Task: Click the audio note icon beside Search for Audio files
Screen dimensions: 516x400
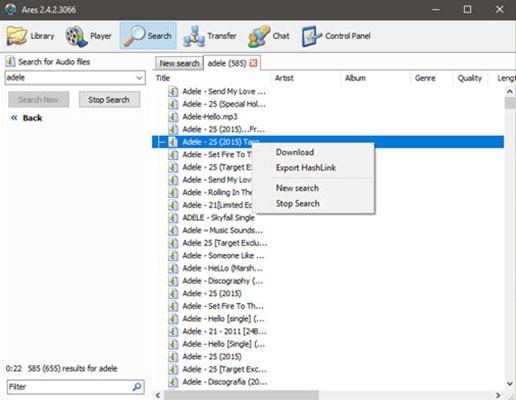Action: pos(10,61)
